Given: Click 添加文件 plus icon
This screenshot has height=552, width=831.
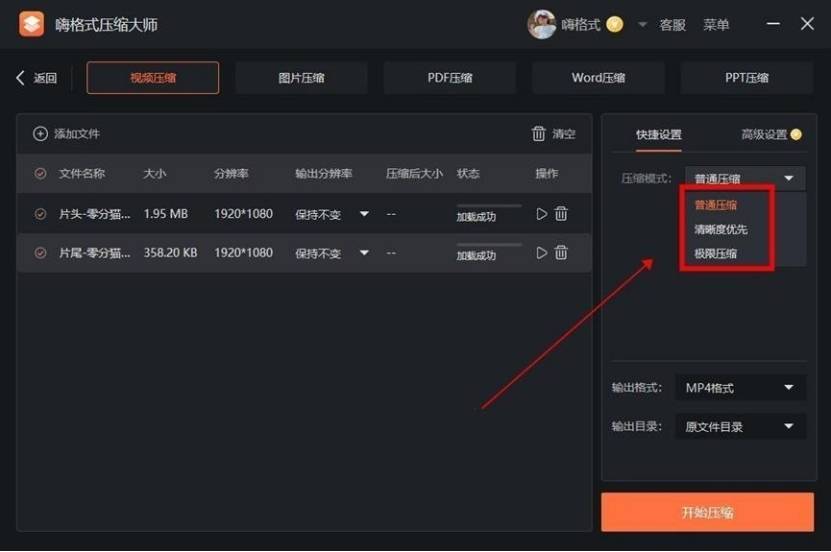Looking at the screenshot, I should coord(40,133).
